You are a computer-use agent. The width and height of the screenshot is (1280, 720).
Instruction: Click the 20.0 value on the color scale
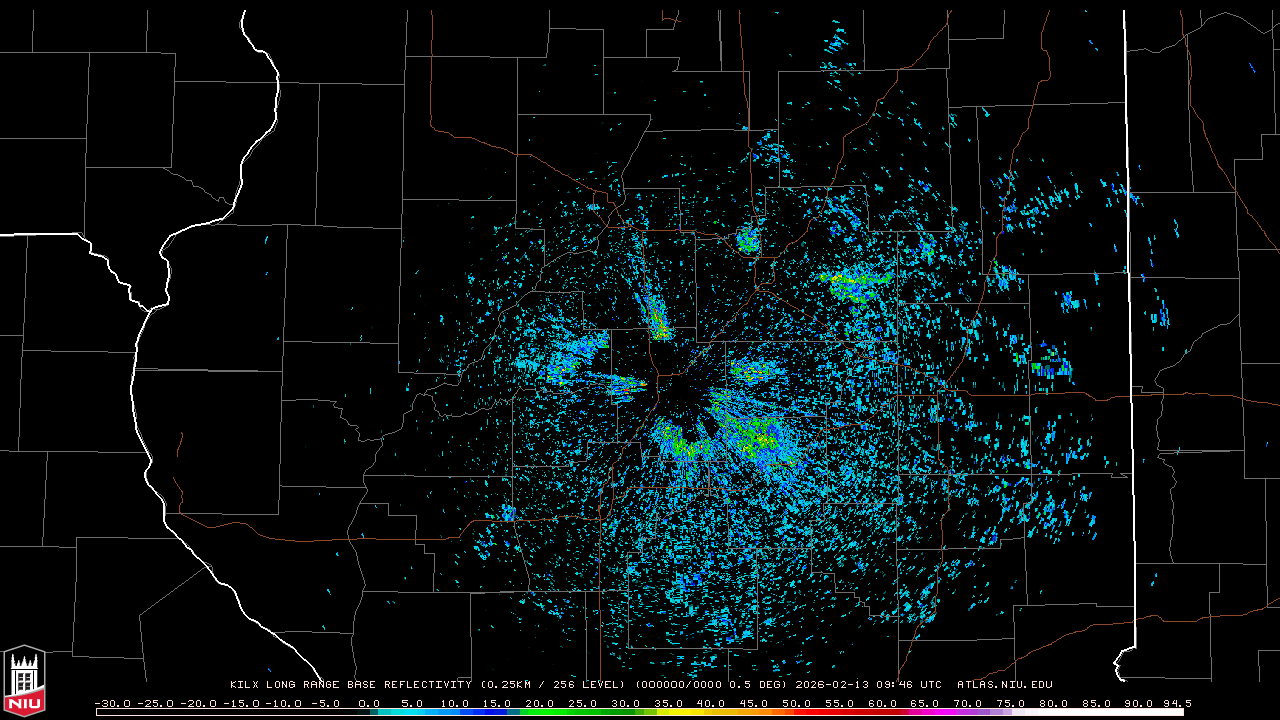(540, 703)
